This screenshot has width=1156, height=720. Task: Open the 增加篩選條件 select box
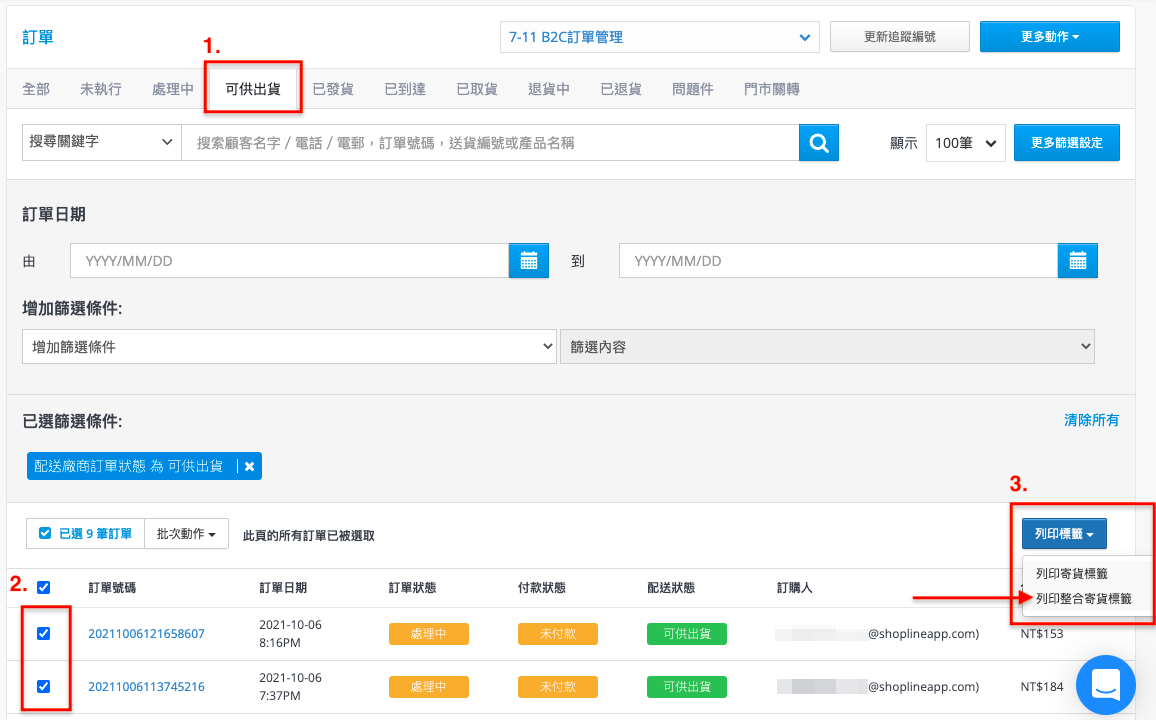(x=289, y=346)
